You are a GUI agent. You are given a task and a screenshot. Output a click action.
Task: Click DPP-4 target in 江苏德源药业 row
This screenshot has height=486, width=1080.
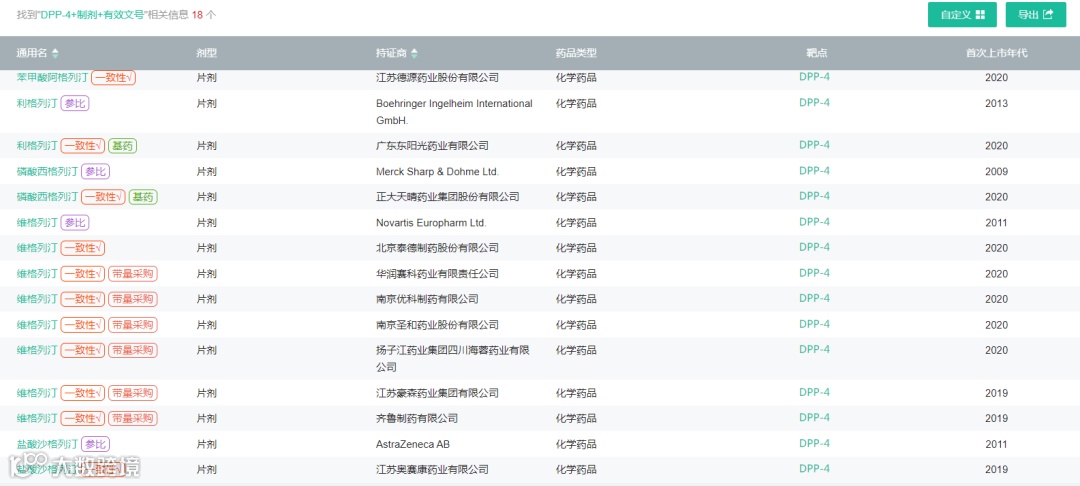[x=814, y=76]
